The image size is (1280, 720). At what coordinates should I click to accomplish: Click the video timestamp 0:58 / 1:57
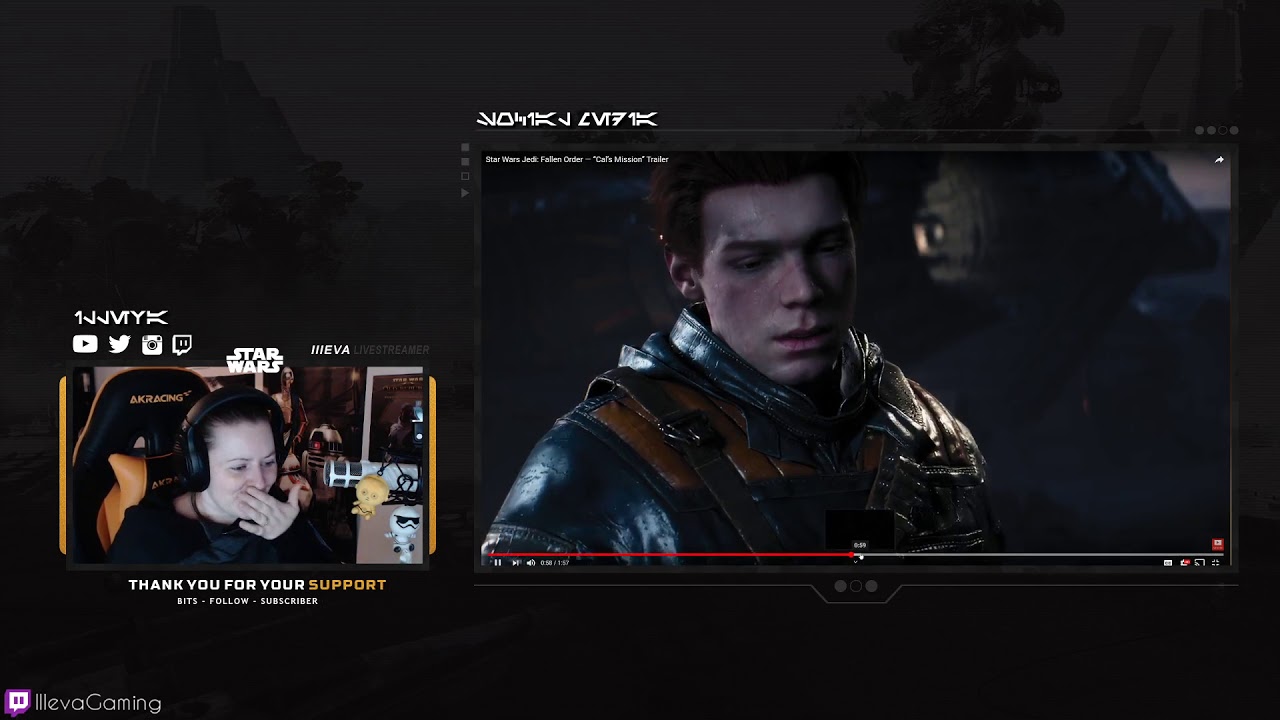click(x=554, y=563)
